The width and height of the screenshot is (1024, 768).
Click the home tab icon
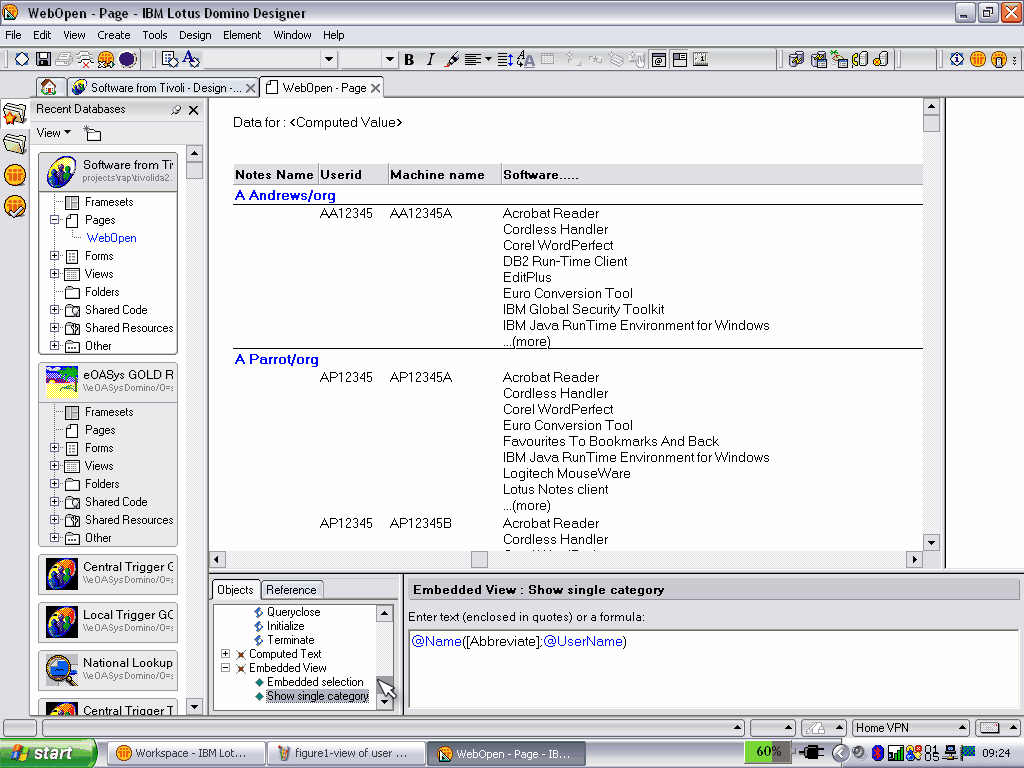click(49, 88)
